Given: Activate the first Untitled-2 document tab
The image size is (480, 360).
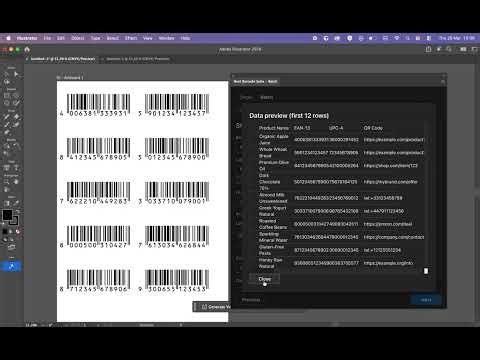Looking at the screenshot, I should tap(63, 59).
